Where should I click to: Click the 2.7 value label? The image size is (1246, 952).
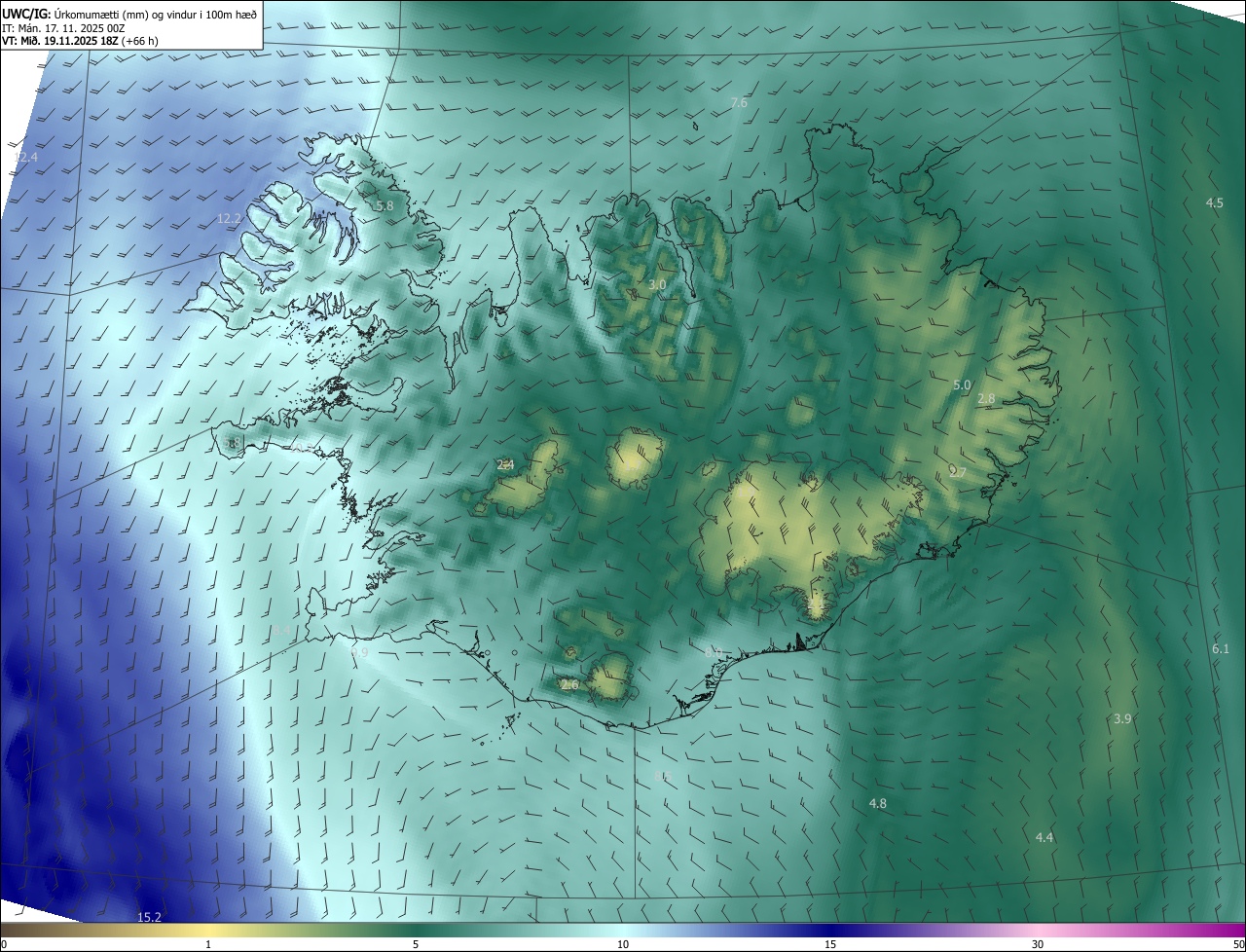click(x=958, y=472)
